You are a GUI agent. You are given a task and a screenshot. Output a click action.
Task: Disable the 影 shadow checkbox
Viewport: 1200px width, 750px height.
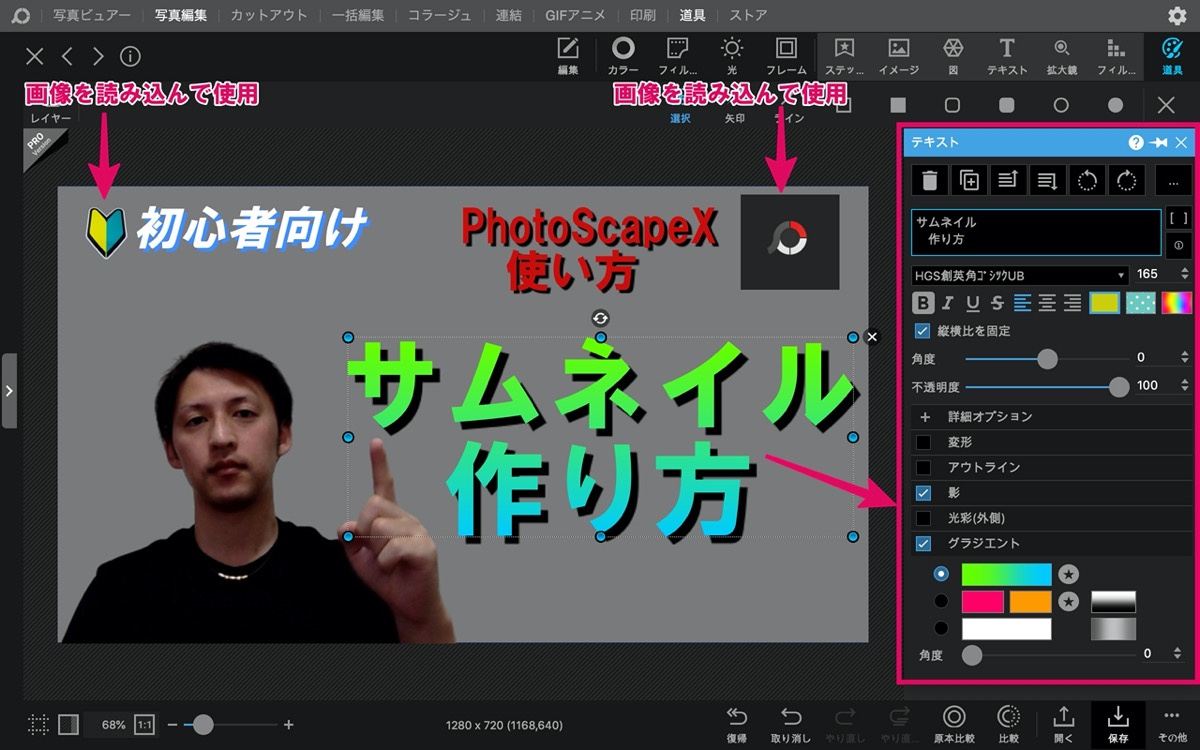coord(923,493)
